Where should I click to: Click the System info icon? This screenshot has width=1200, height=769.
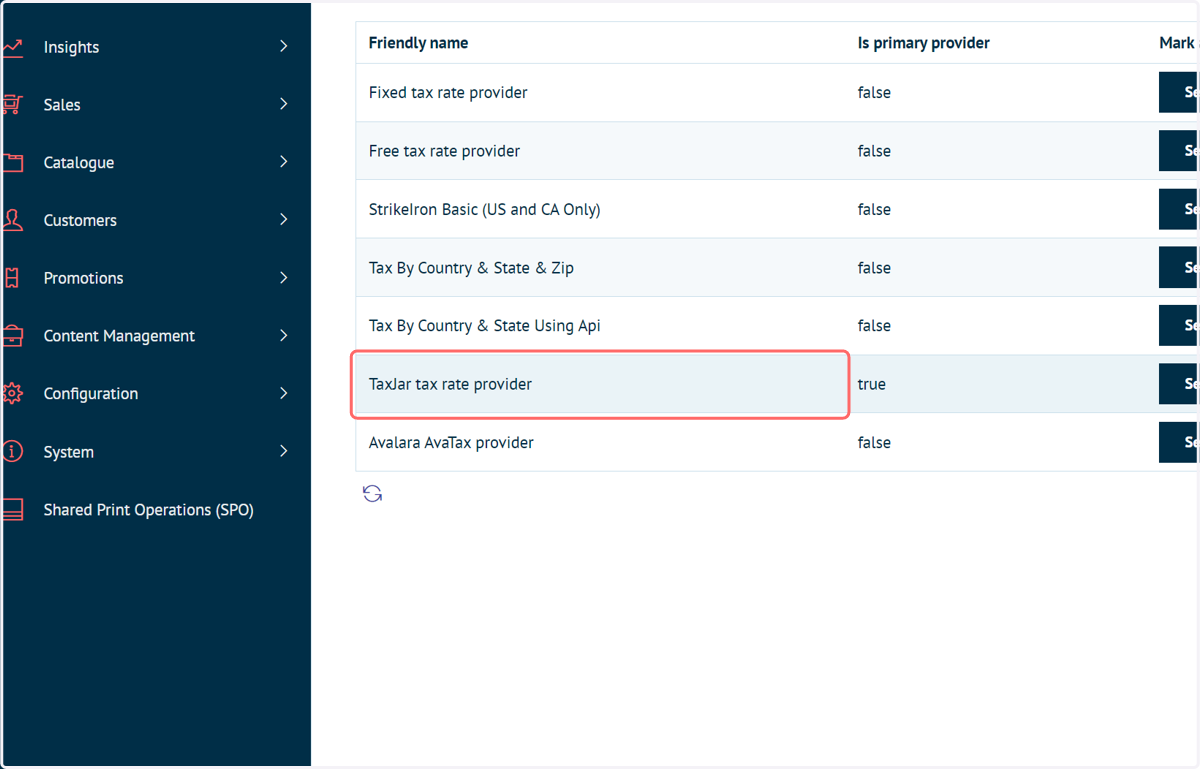(12, 452)
